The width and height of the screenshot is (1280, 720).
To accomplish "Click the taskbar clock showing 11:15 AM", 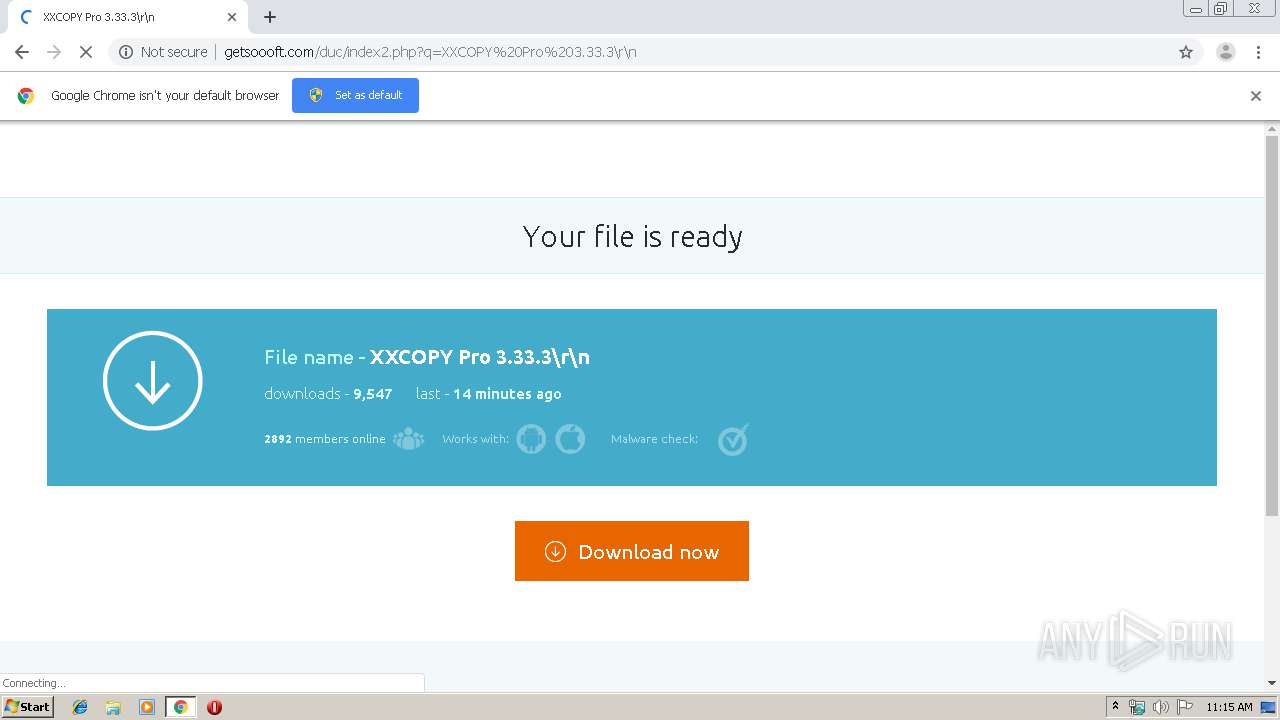I will click(x=1229, y=707).
